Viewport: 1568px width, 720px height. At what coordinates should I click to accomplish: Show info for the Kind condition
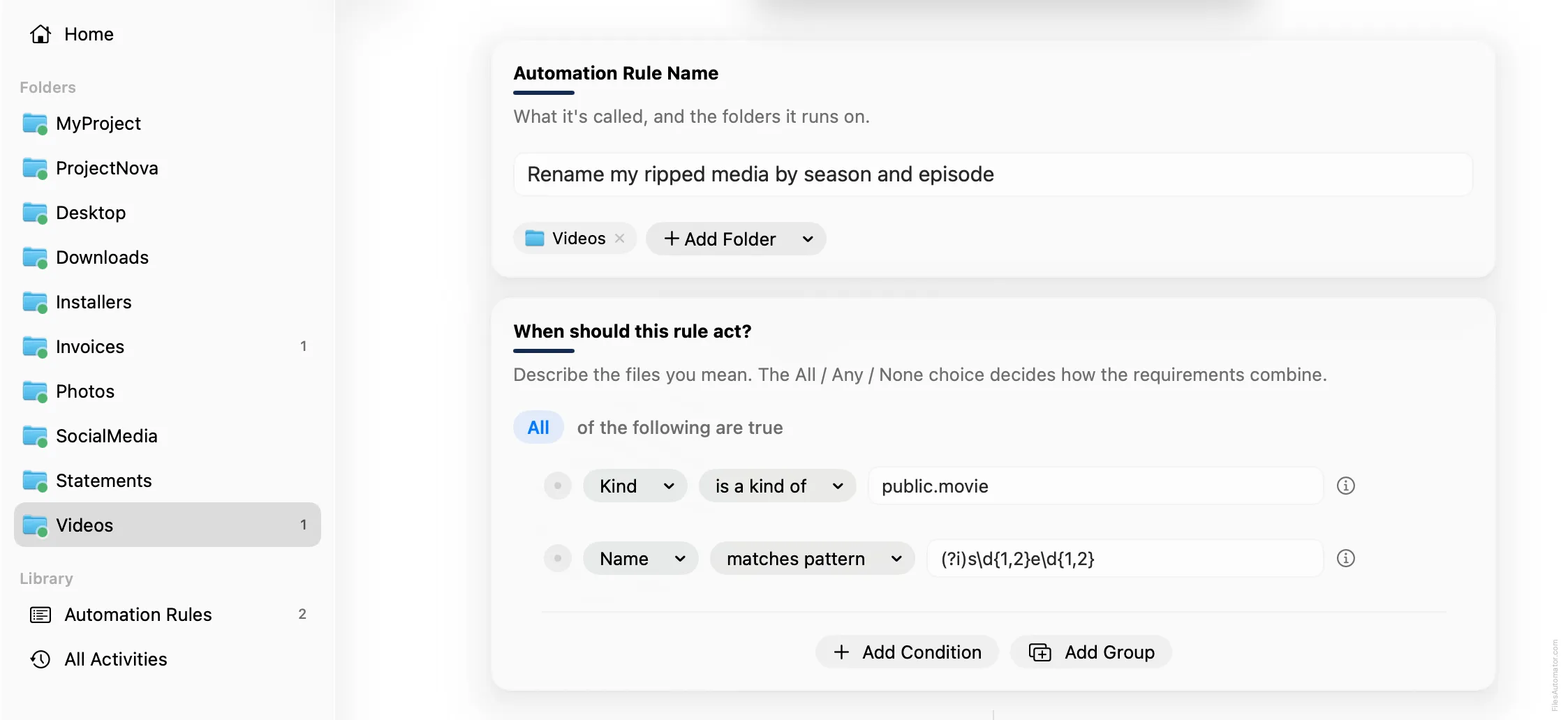coord(1346,486)
